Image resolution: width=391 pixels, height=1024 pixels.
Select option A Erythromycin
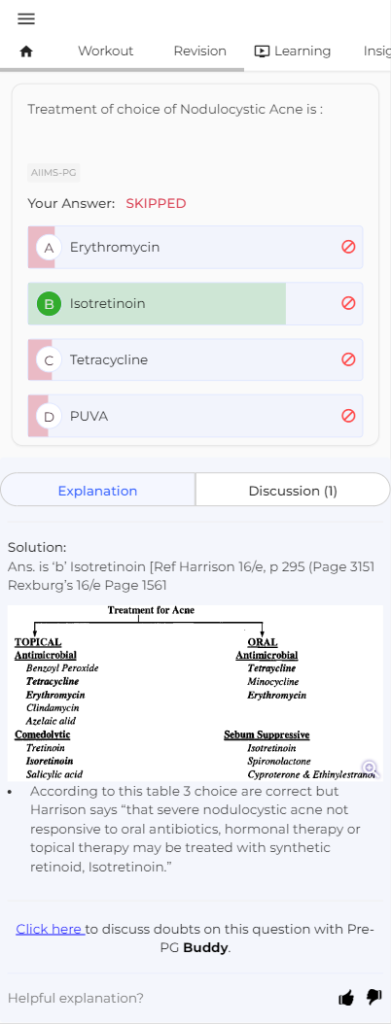(195, 248)
